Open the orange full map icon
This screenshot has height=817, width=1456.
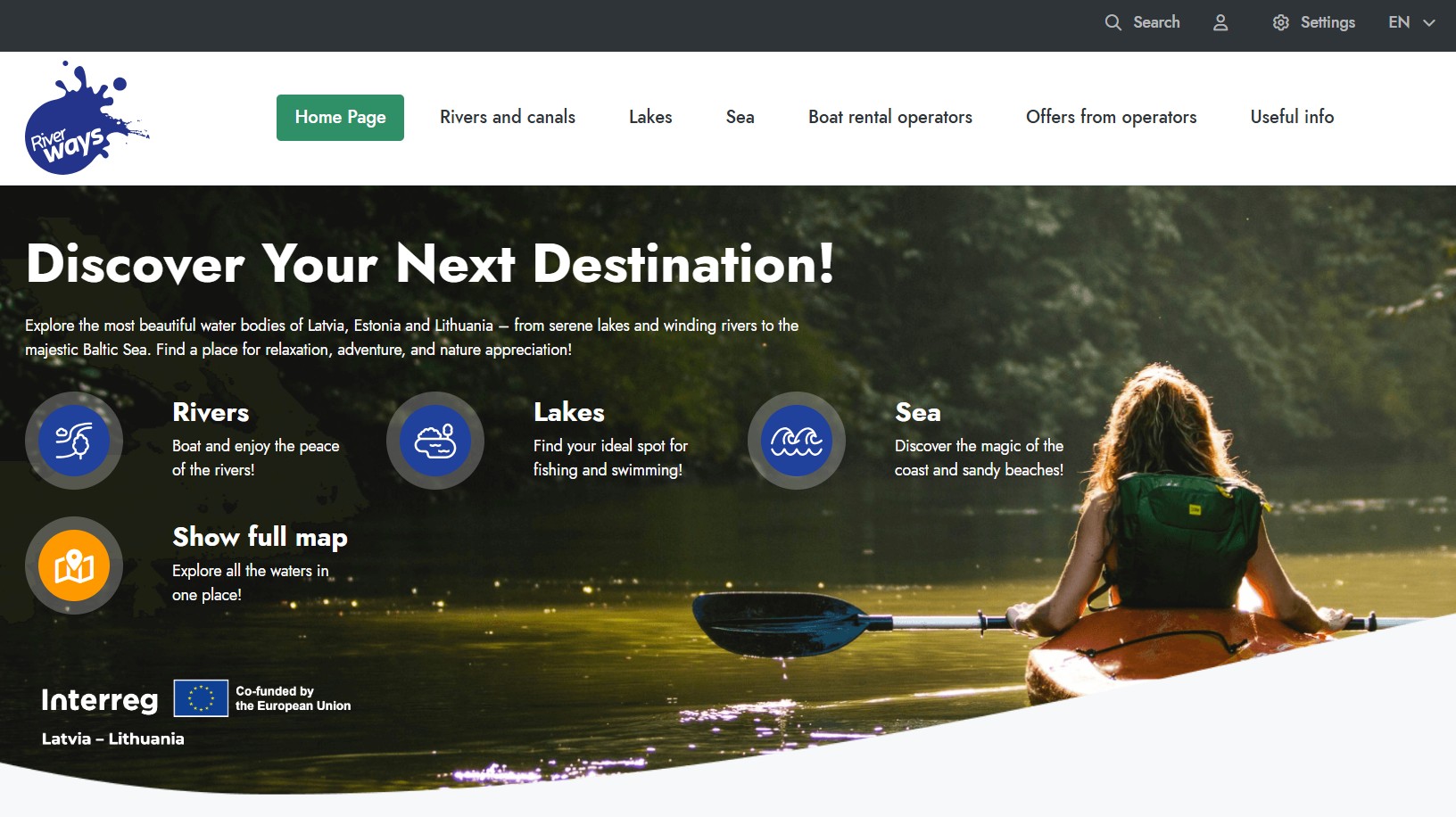[x=74, y=565]
